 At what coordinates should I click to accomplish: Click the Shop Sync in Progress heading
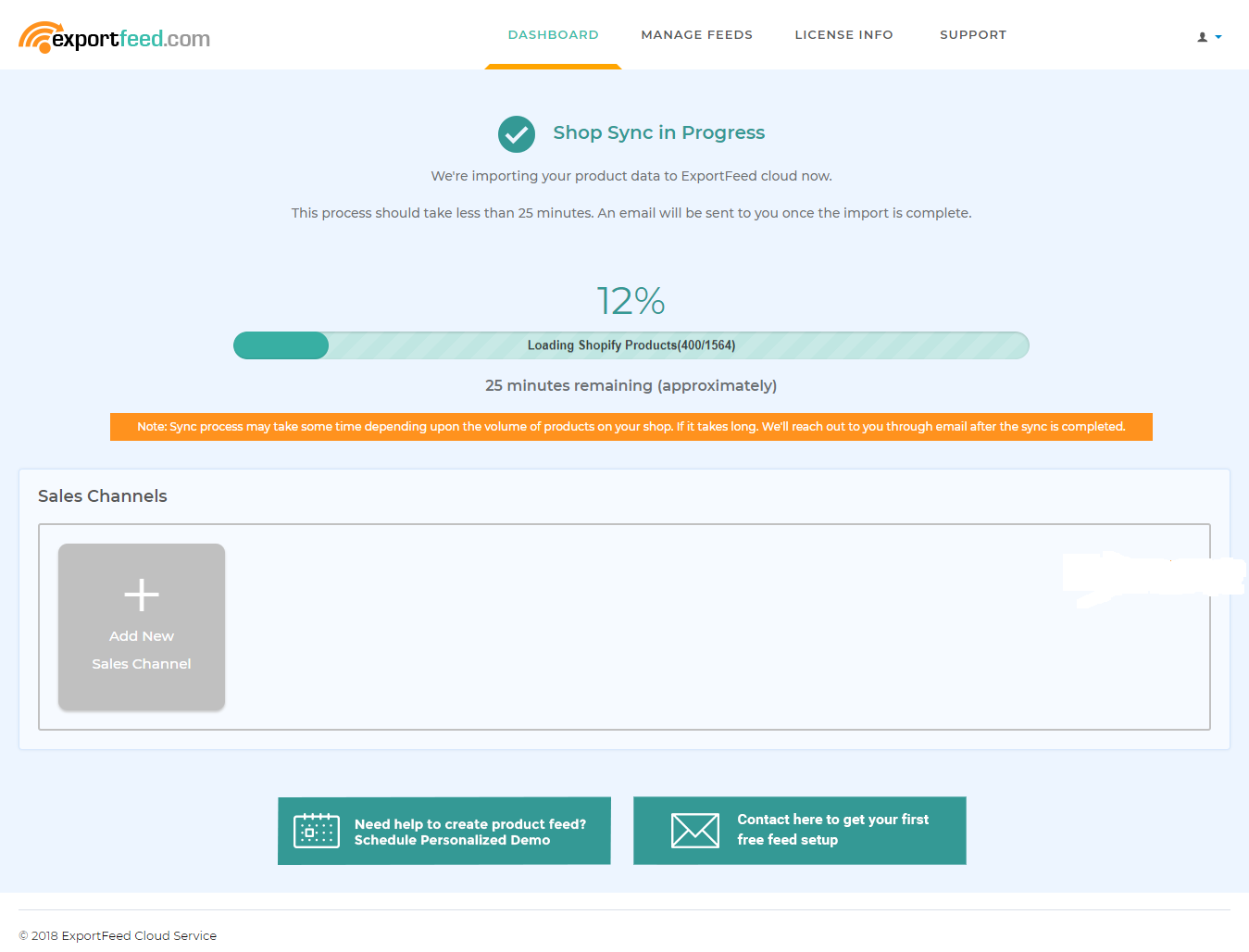point(659,132)
